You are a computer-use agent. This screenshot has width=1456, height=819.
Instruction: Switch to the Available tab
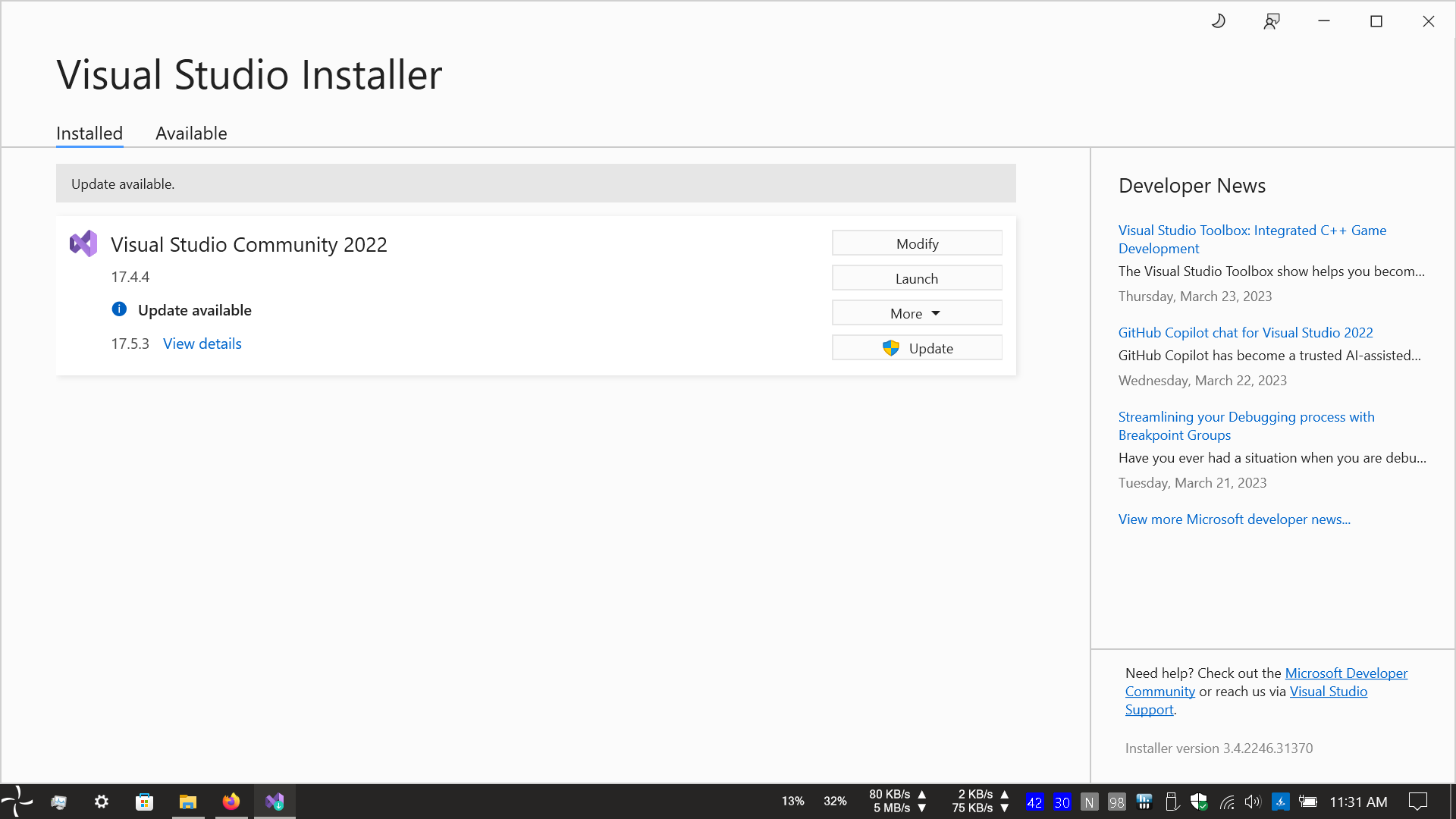tap(191, 133)
